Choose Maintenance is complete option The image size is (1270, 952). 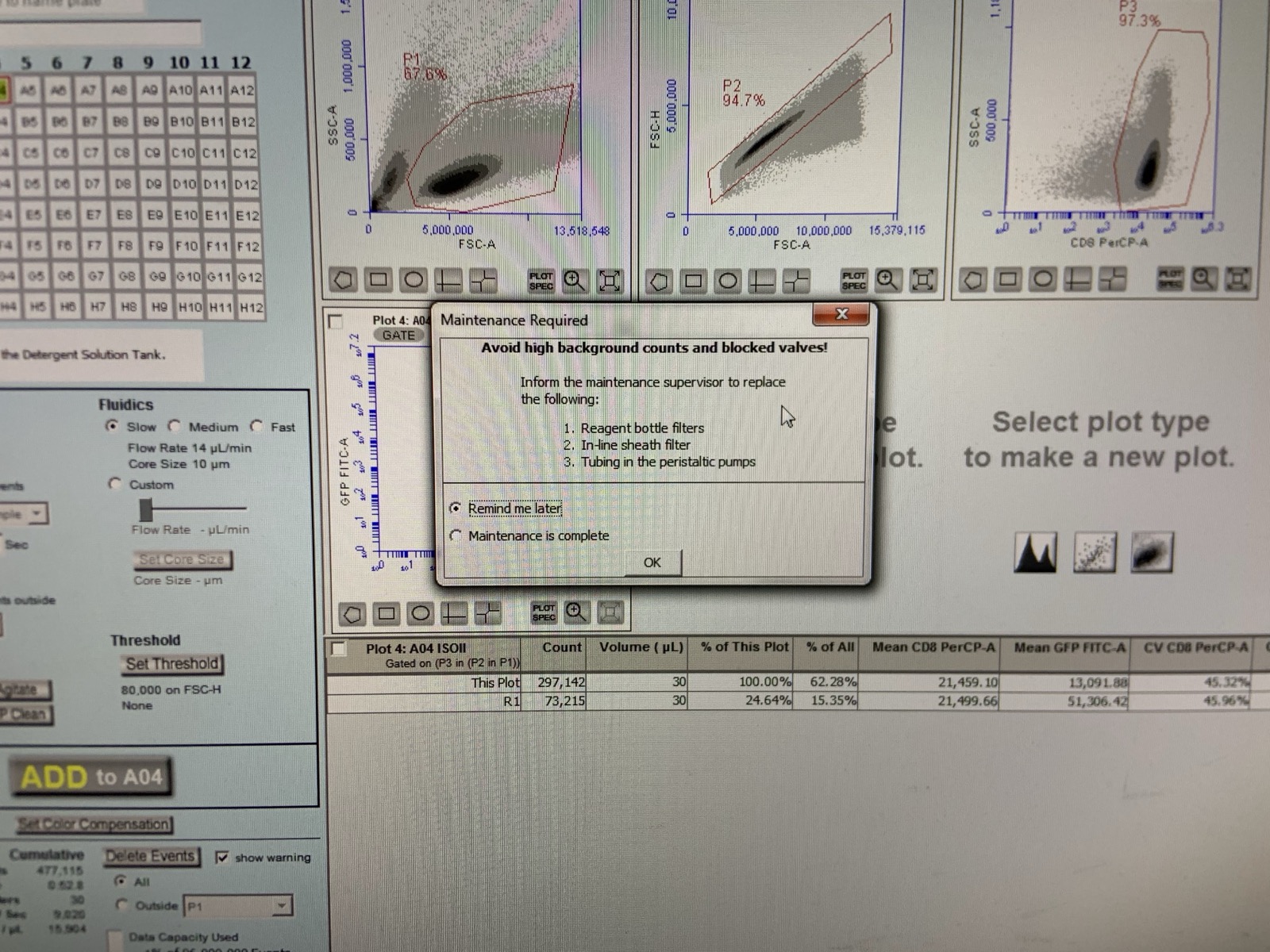455,535
